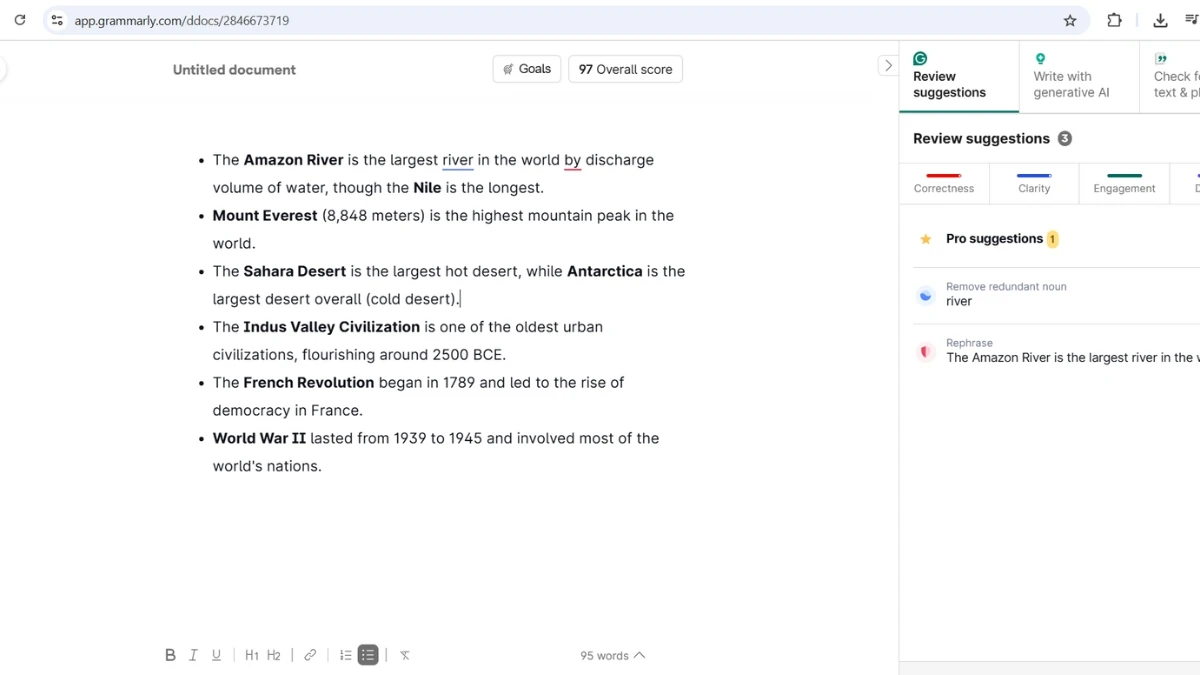Click the text democracy in France

tap(288, 410)
